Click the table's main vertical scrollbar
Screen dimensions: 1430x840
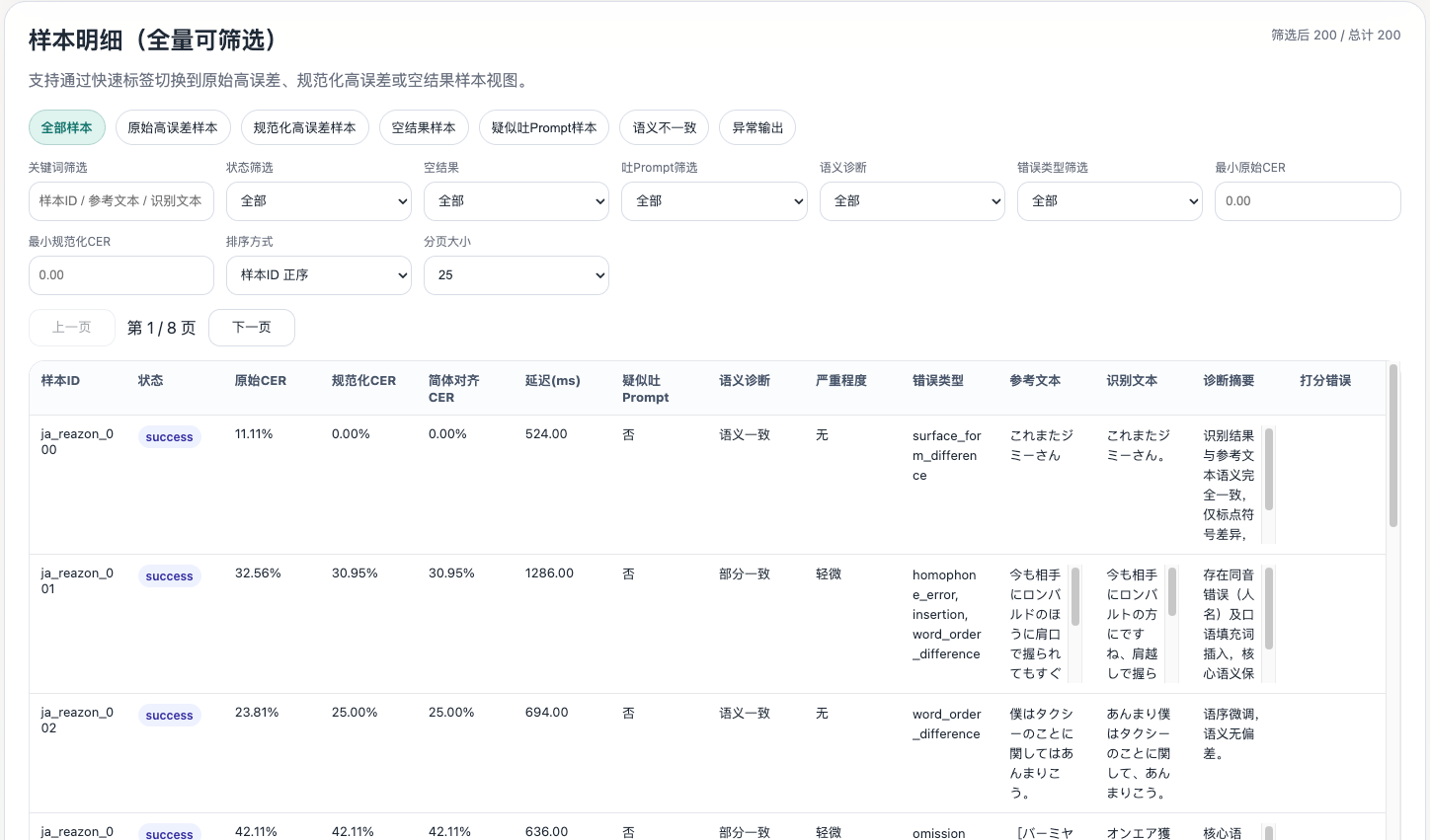(1393, 445)
